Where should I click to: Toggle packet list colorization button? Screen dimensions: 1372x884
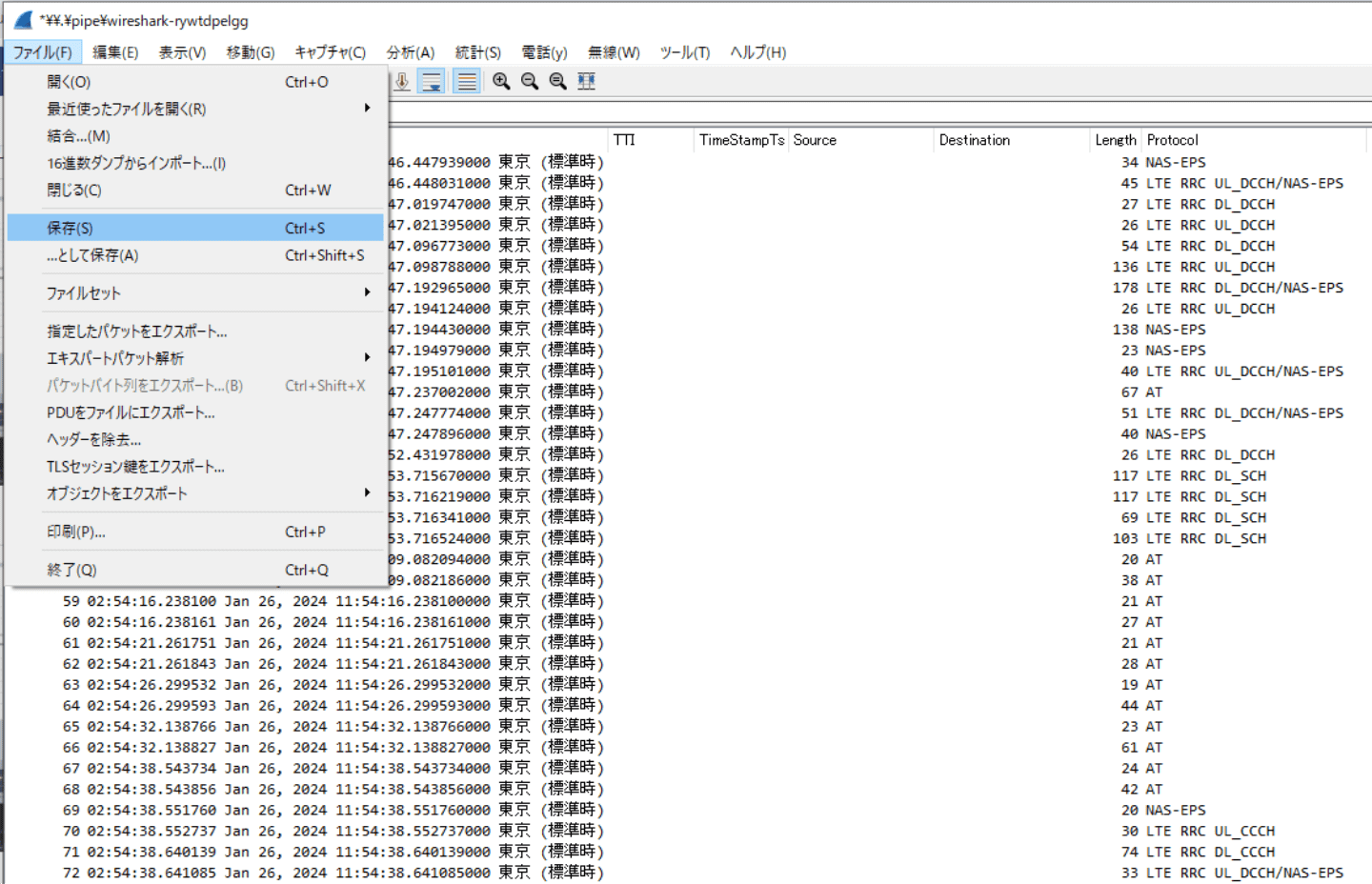click(x=466, y=82)
